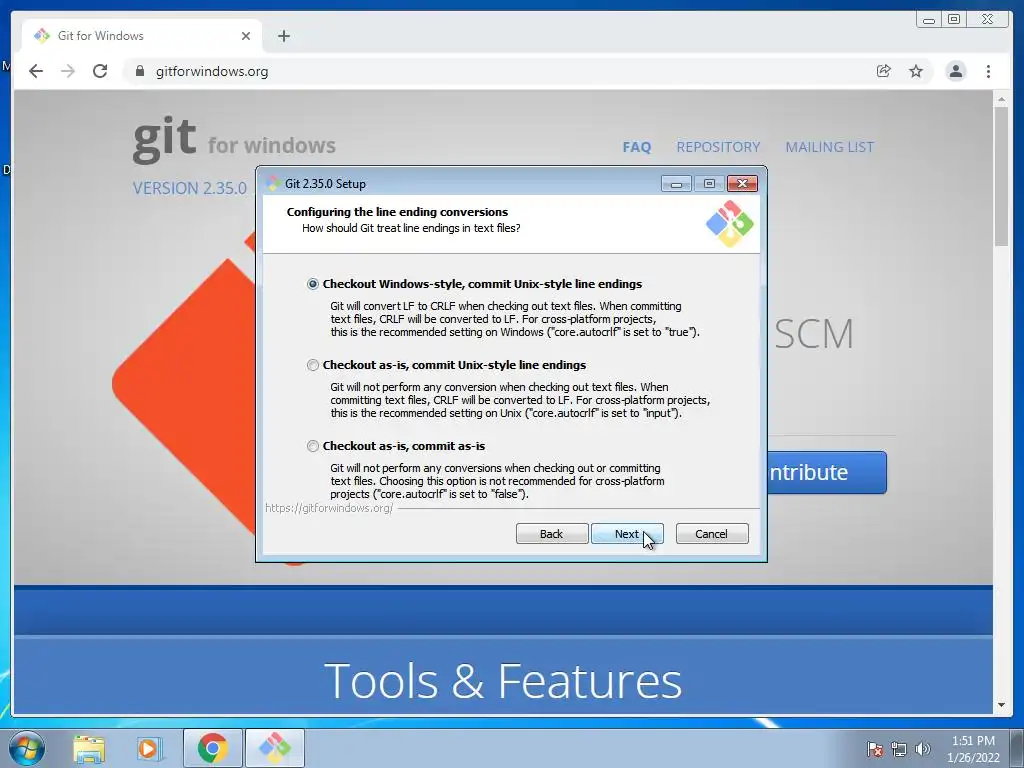1024x768 pixels.
Task: Open the Chrome profile avatar
Action: click(955, 71)
